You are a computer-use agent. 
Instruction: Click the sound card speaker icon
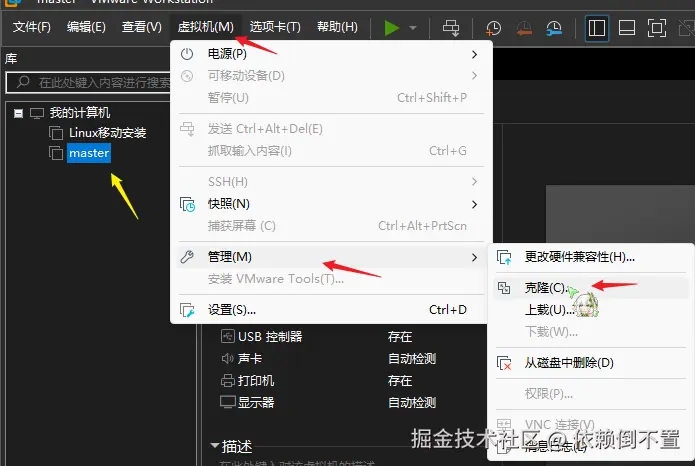tap(227, 358)
